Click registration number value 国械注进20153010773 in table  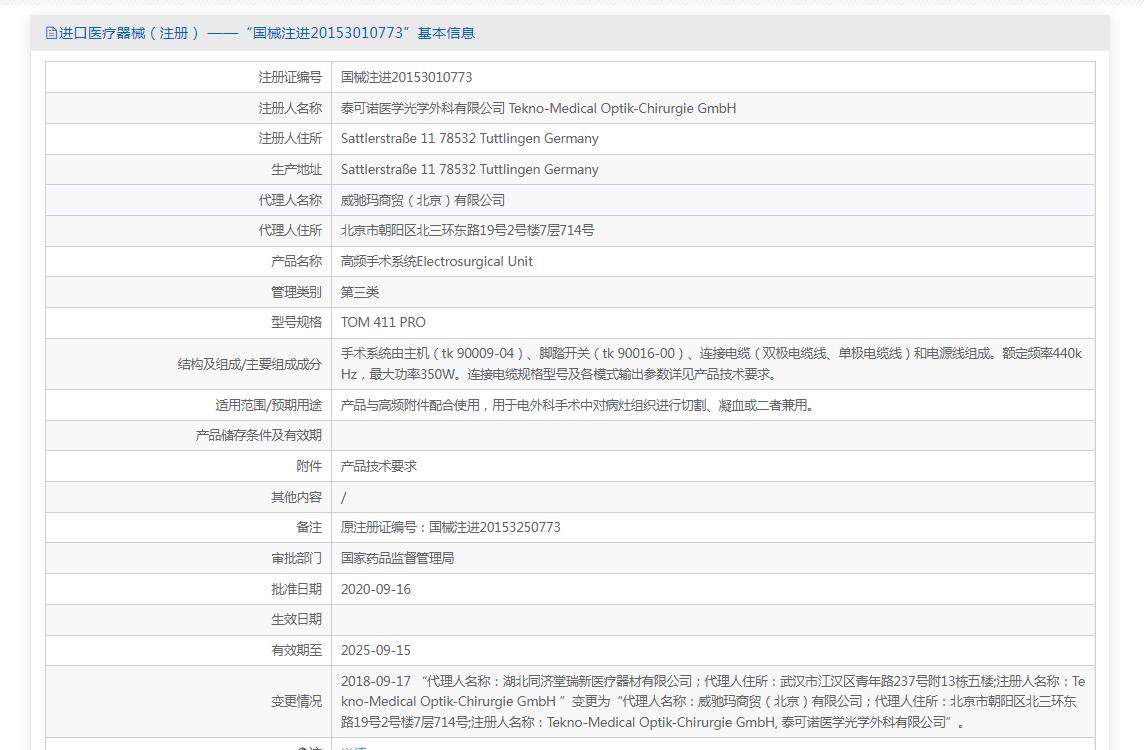point(406,77)
